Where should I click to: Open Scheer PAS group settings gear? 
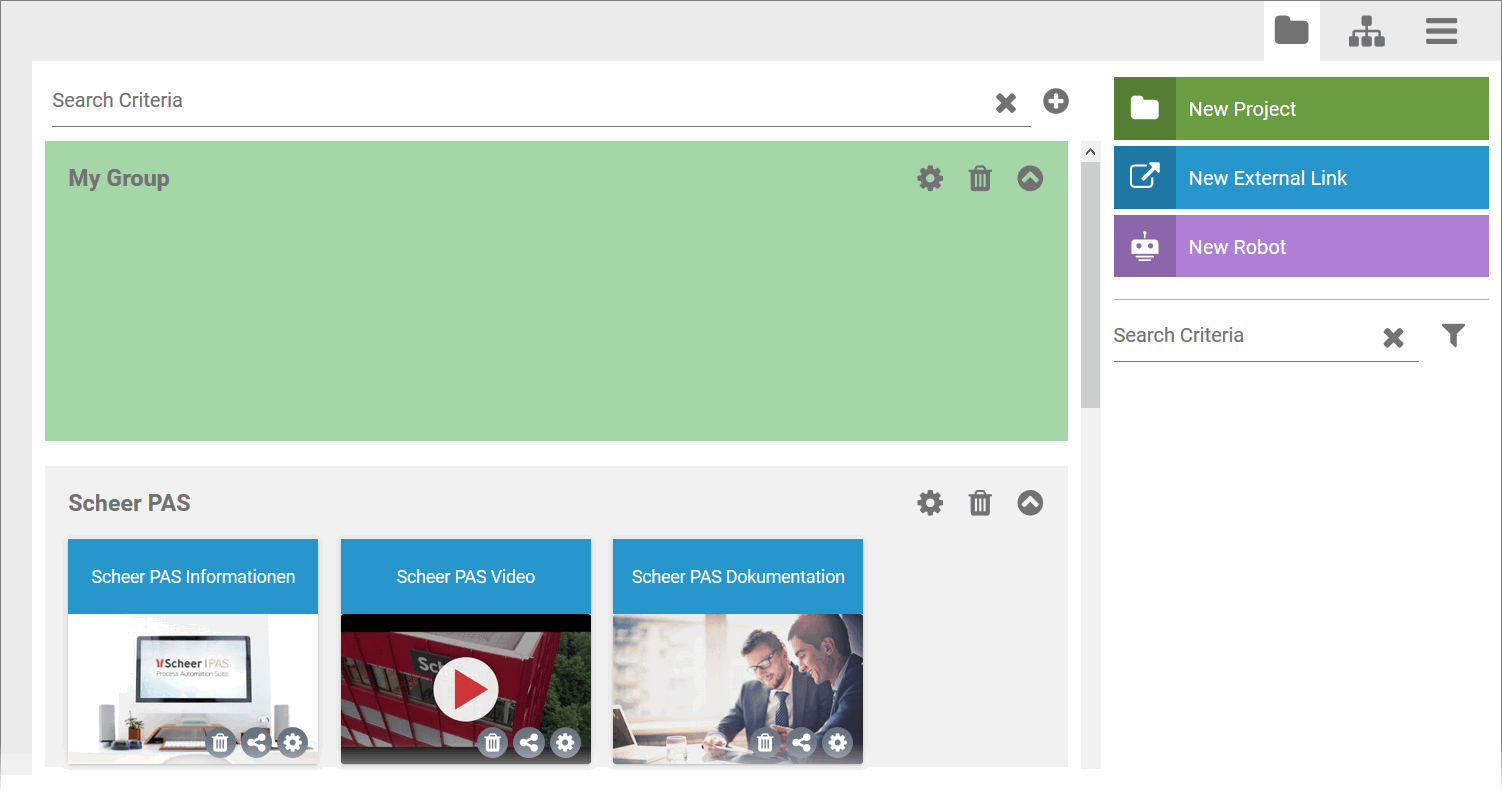[x=930, y=503]
